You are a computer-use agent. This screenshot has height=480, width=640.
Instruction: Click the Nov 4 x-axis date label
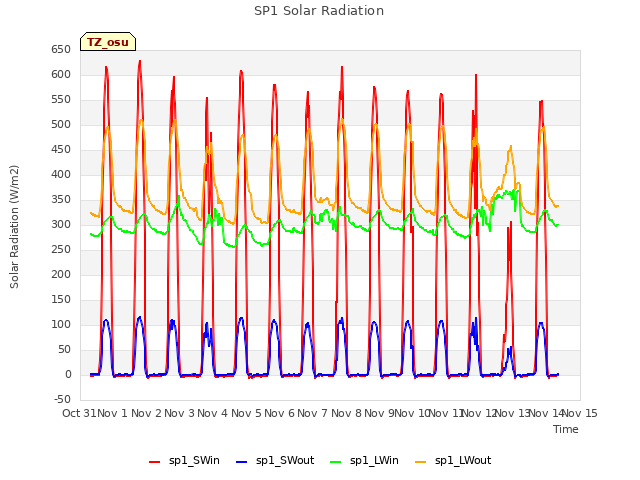213,414
